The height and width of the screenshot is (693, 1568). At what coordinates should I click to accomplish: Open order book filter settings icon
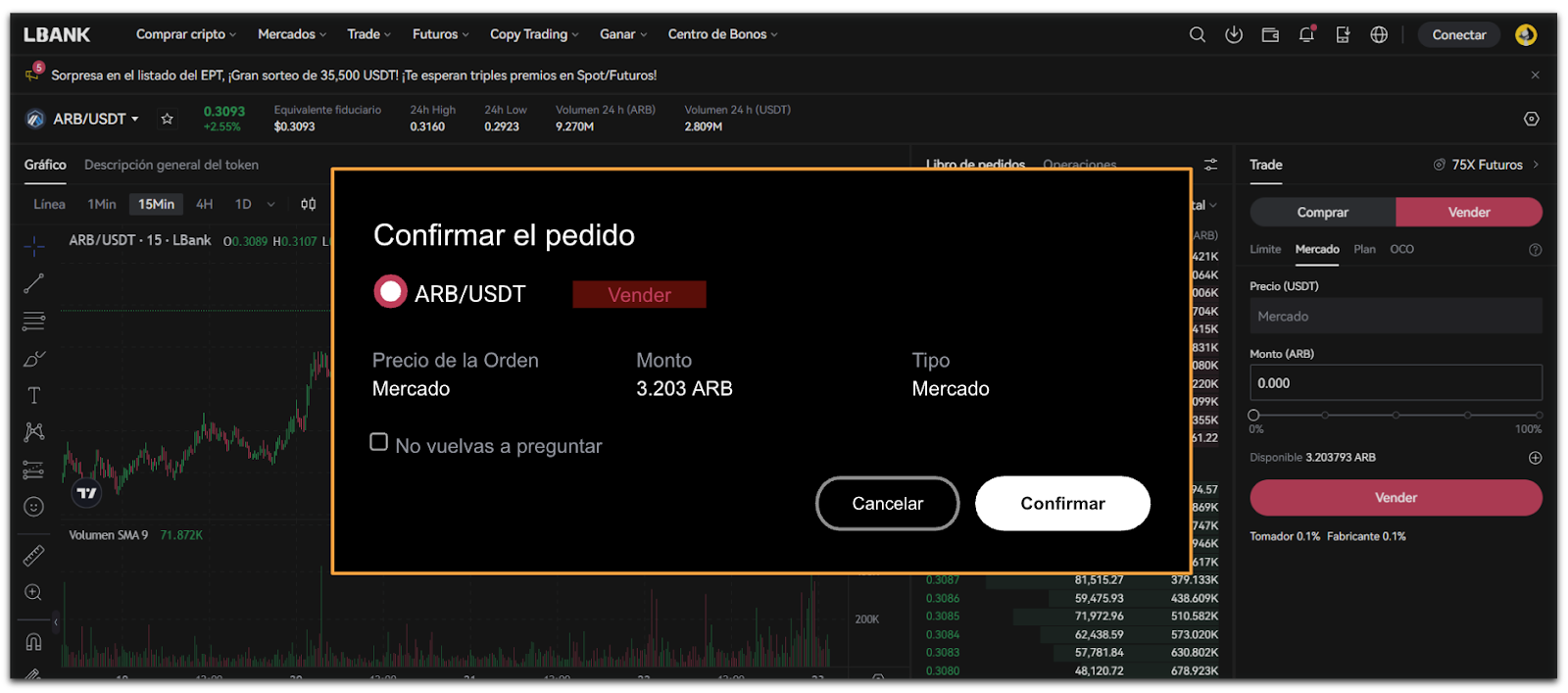(1211, 165)
